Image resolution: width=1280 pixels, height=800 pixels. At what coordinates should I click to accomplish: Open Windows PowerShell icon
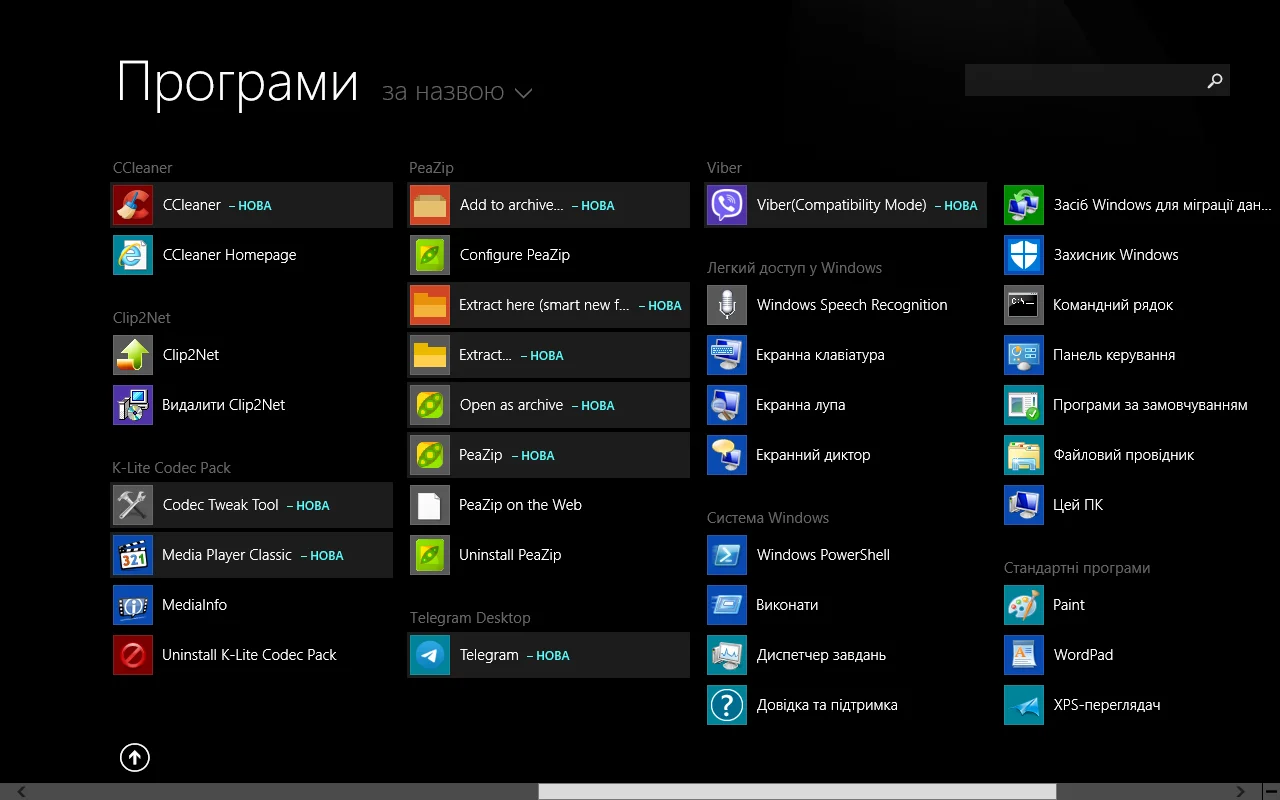727,555
